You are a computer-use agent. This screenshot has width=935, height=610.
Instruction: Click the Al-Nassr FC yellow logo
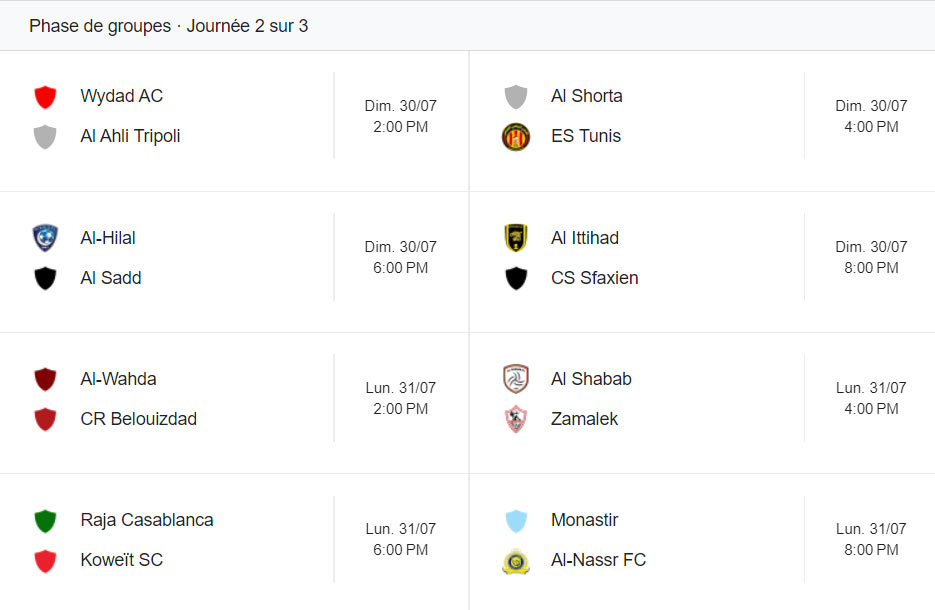point(516,561)
